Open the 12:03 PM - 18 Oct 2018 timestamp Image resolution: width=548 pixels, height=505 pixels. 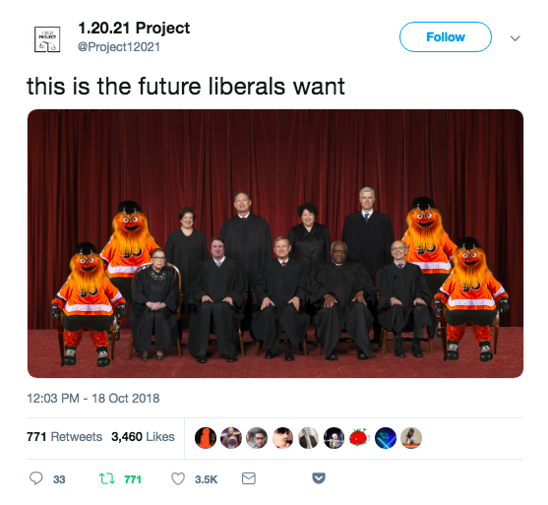click(93, 398)
